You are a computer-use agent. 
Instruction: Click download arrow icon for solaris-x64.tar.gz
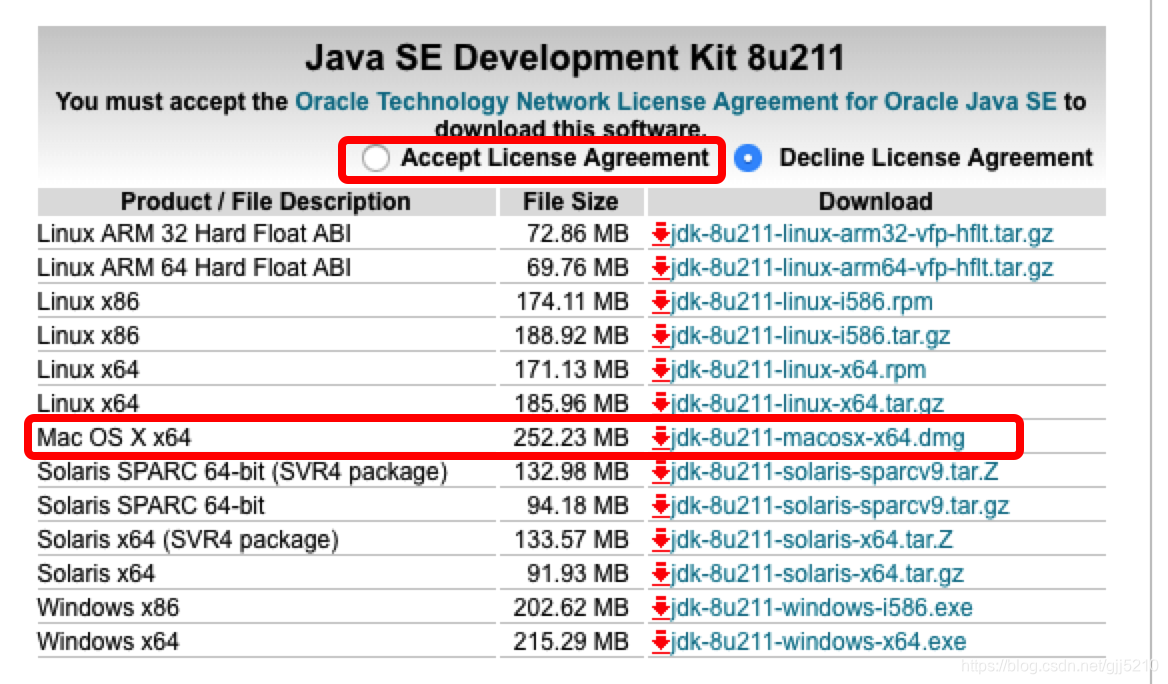coord(661,574)
